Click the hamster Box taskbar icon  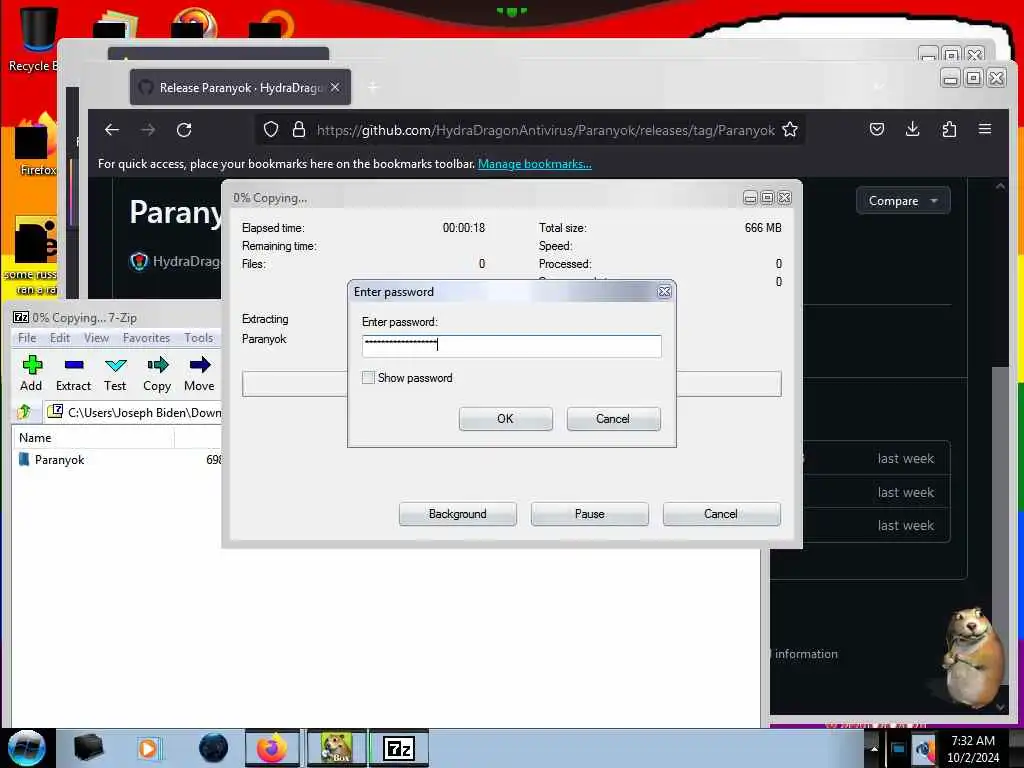tap(336, 748)
